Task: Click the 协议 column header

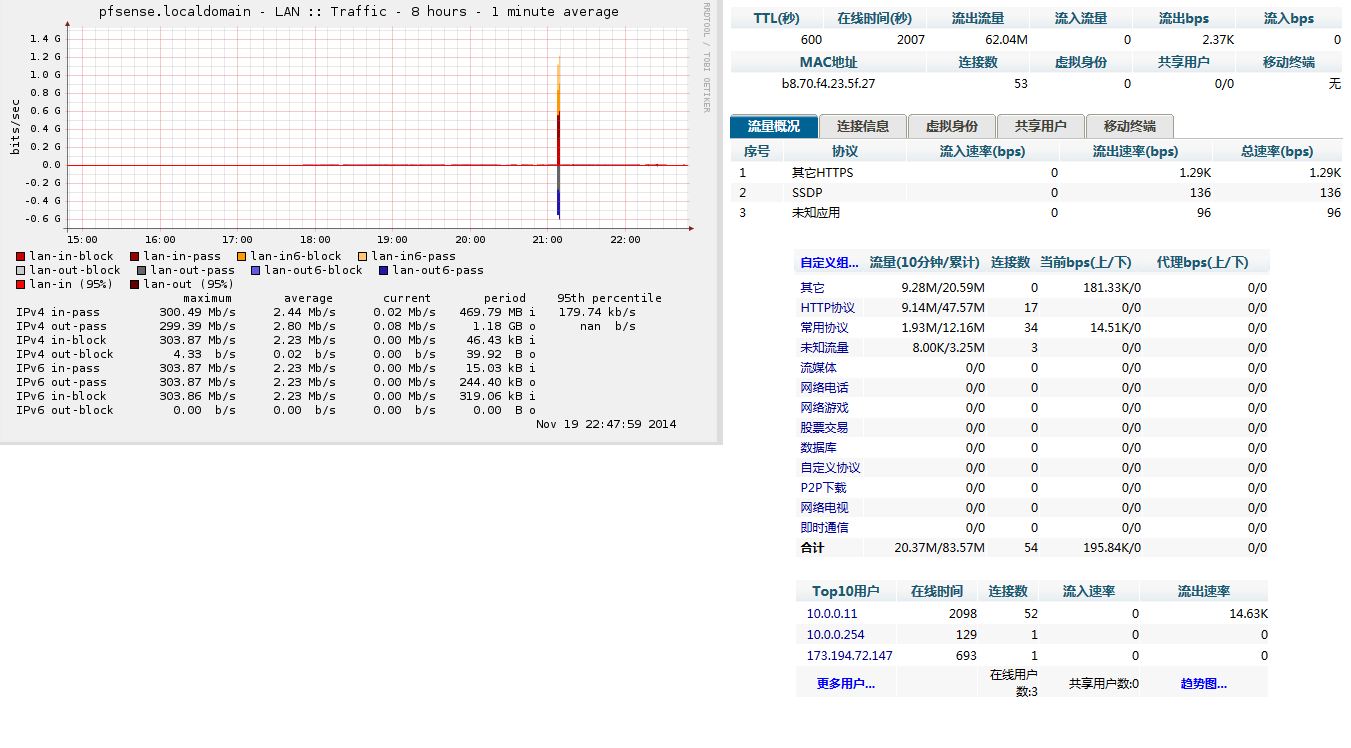Action: pyautogui.click(x=845, y=152)
